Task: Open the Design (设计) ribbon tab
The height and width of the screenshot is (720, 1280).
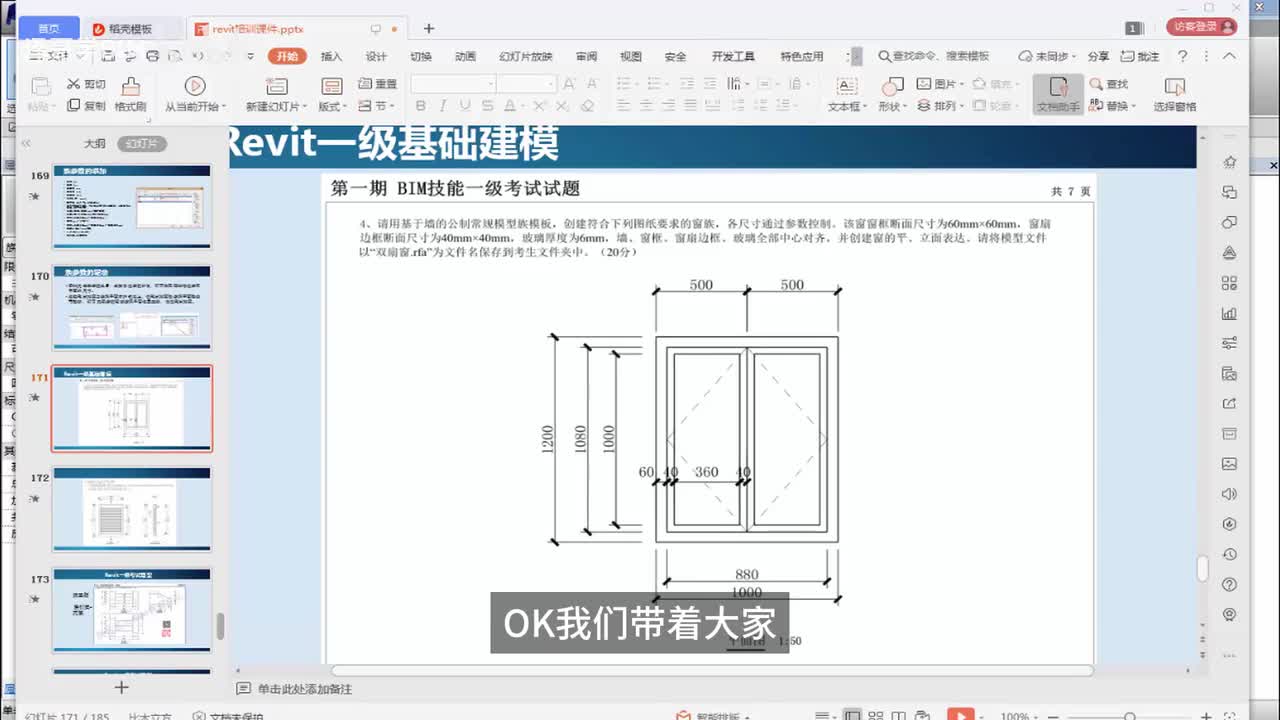Action: (376, 57)
